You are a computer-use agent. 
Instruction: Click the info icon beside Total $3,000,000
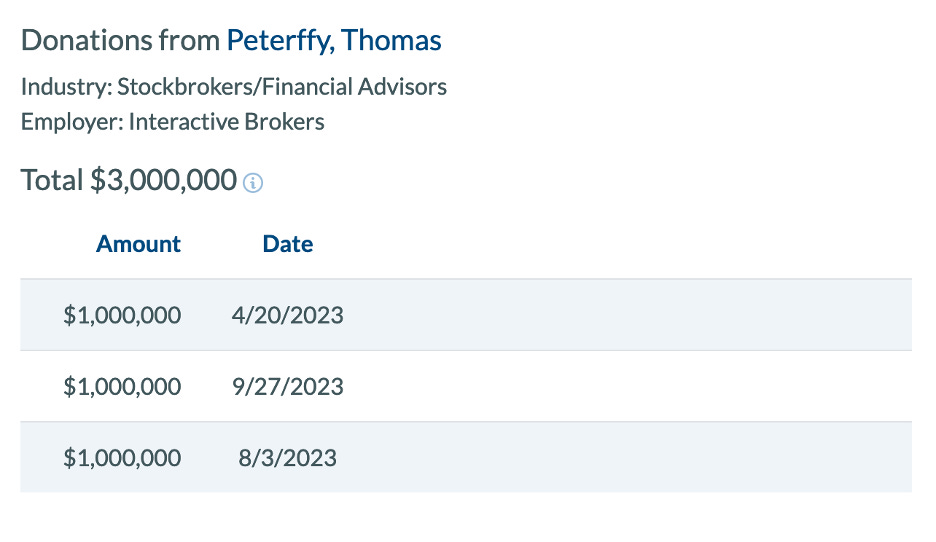click(253, 183)
